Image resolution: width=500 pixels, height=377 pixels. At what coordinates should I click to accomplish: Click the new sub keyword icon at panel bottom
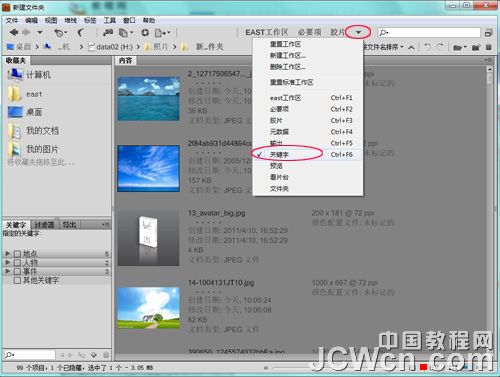tap(82, 355)
